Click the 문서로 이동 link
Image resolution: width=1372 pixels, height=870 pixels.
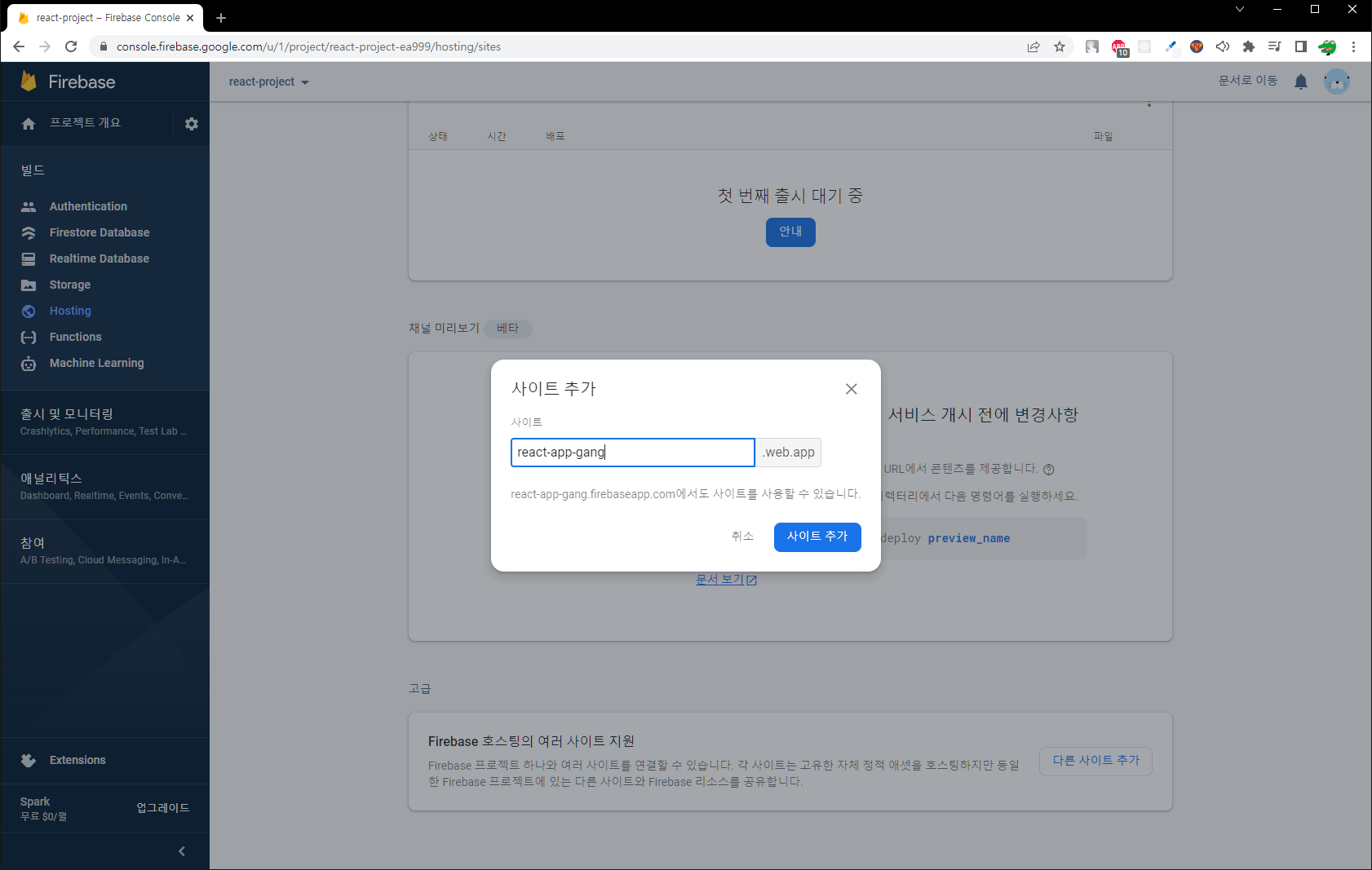[x=1248, y=81]
